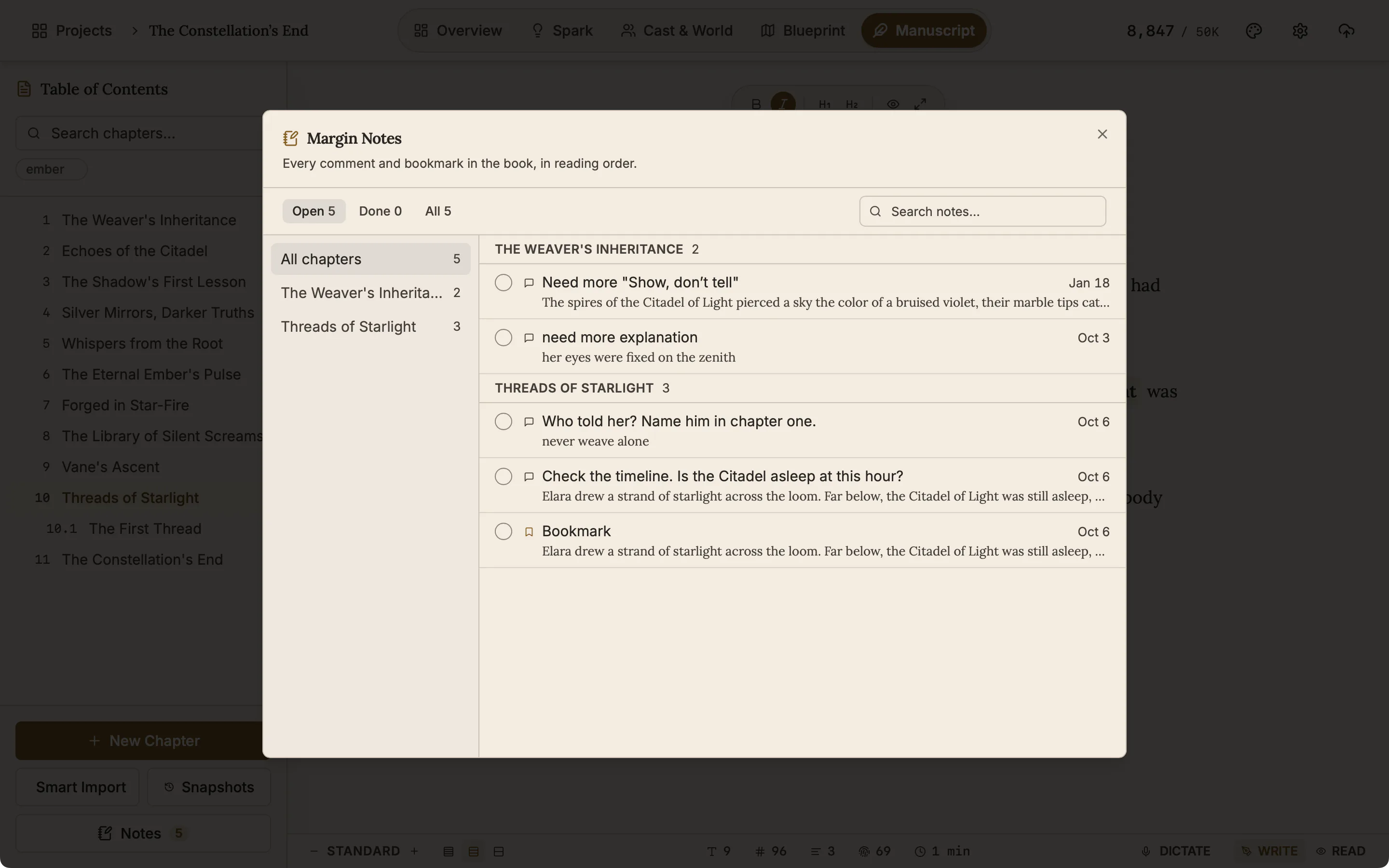Viewport: 1389px width, 868px height.
Task: Open chapter 6 The Eternal Ember's Pulse
Action: 151,374
